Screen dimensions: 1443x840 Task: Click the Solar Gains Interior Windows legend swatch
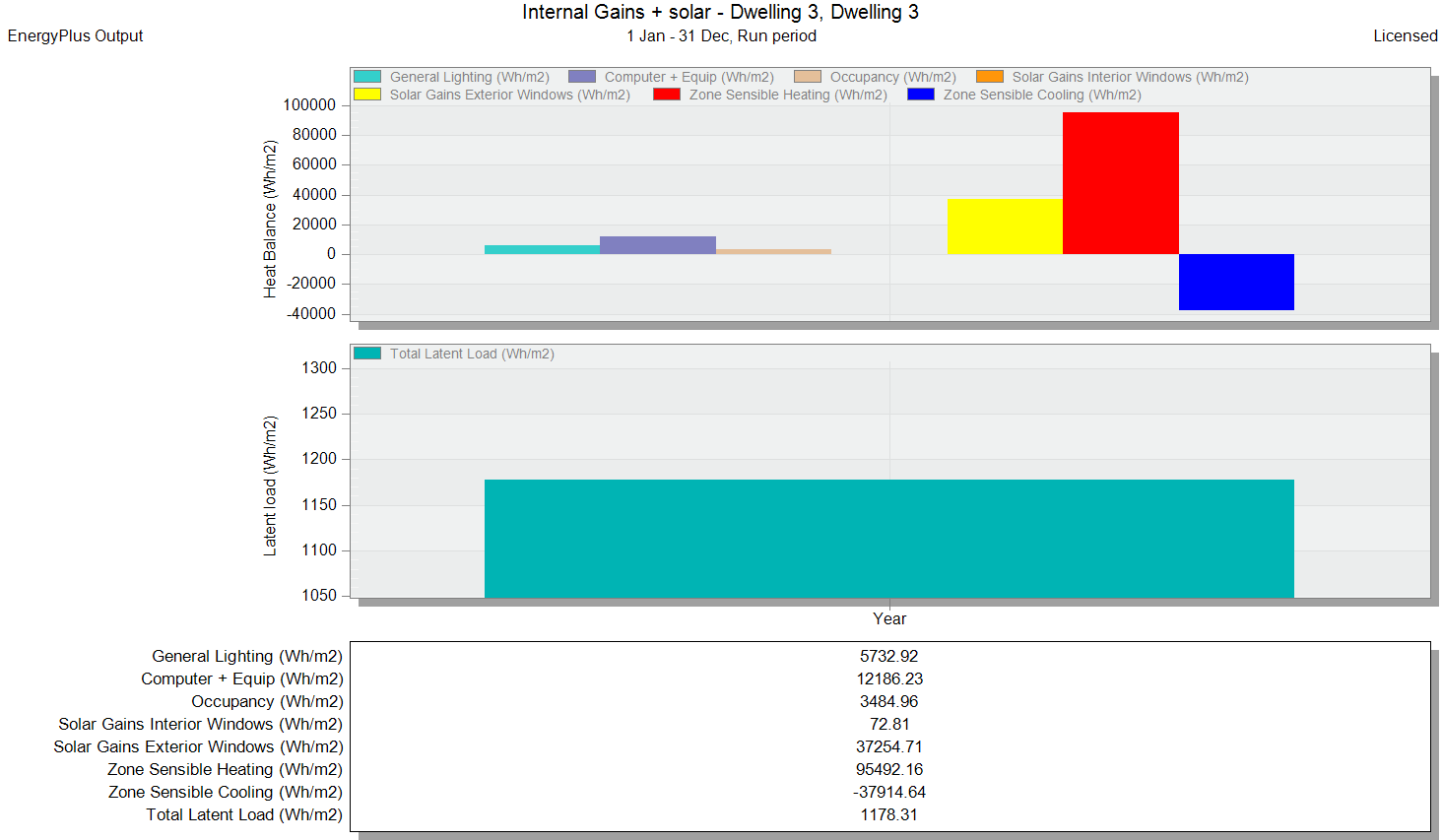pyautogui.click(x=990, y=77)
